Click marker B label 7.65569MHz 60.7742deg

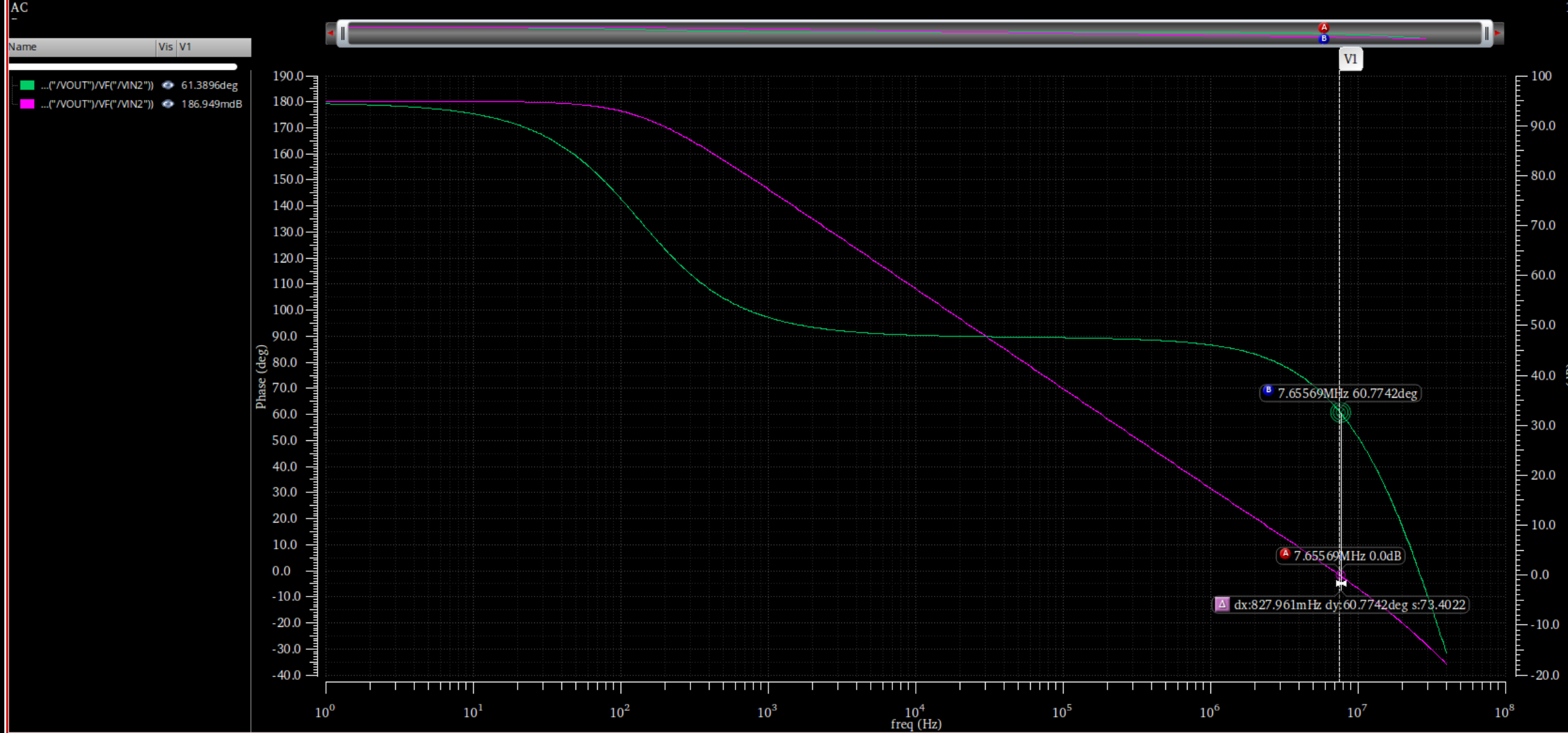coord(1341,393)
